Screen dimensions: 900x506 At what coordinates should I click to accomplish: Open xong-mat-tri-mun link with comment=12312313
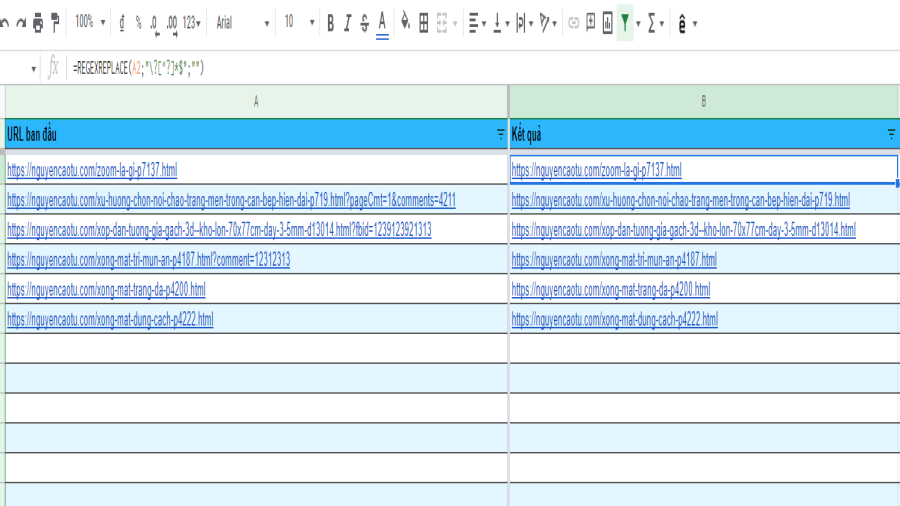coord(149,259)
